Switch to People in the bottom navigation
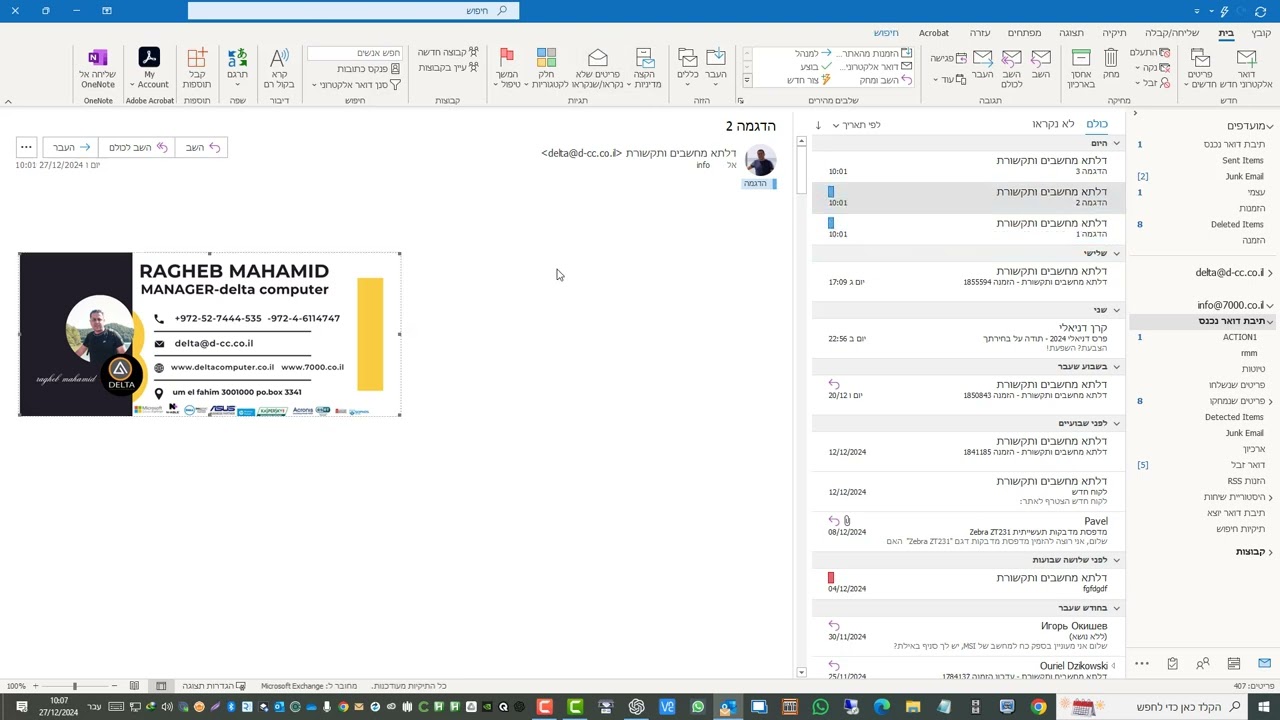This screenshot has height=720, width=1280. (x=1203, y=663)
